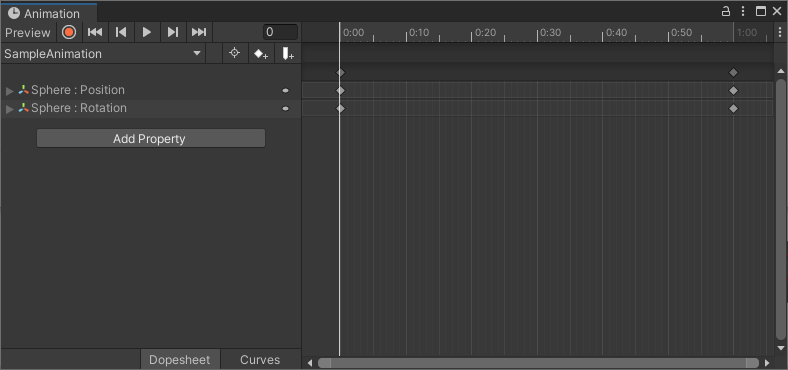
Task: Click the vertical scrollbar up arrow
Action: coord(780,71)
